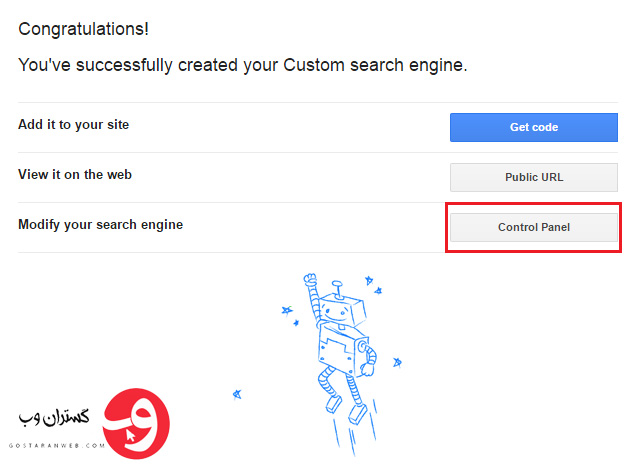Screen dimensions: 636x472
Task: Click the red circular Gostaran Web logo
Action: pos(136,424)
